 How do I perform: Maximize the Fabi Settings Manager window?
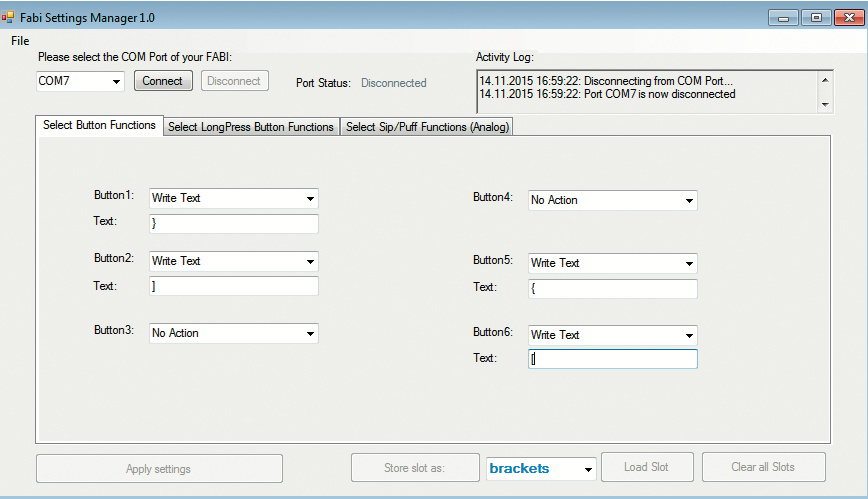tap(816, 18)
